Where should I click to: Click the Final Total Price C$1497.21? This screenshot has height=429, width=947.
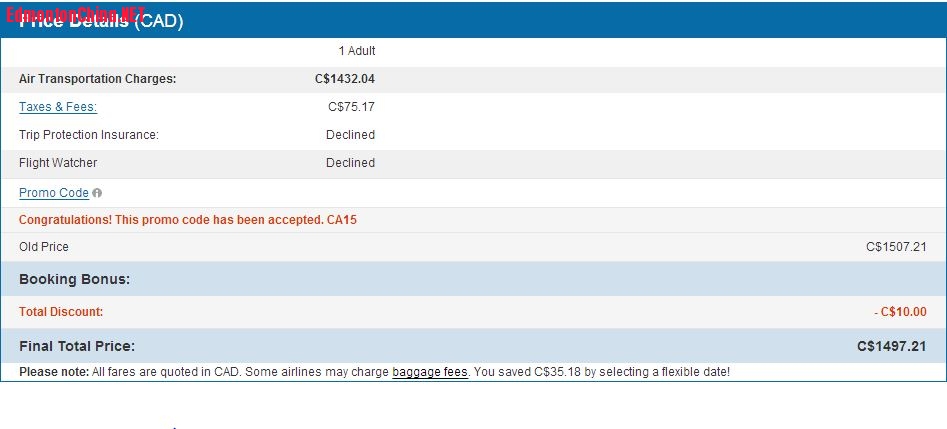click(892, 347)
